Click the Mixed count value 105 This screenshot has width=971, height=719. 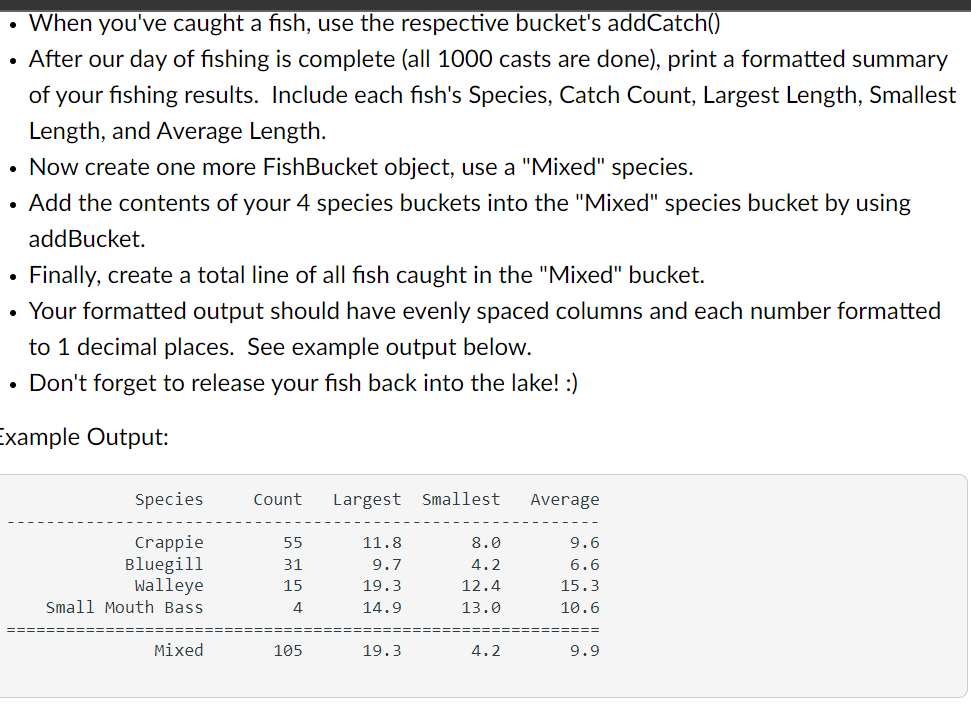[x=288, y=650]
